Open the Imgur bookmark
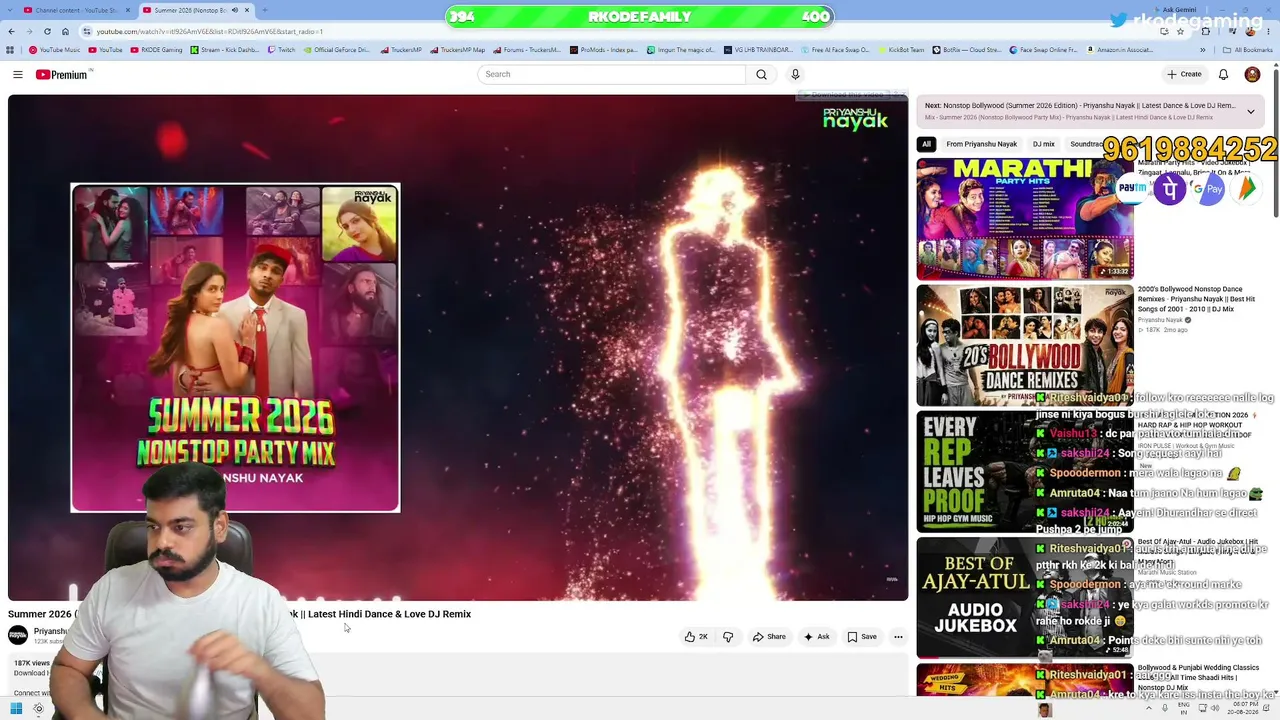1280x720 pixels. point(681,50)
